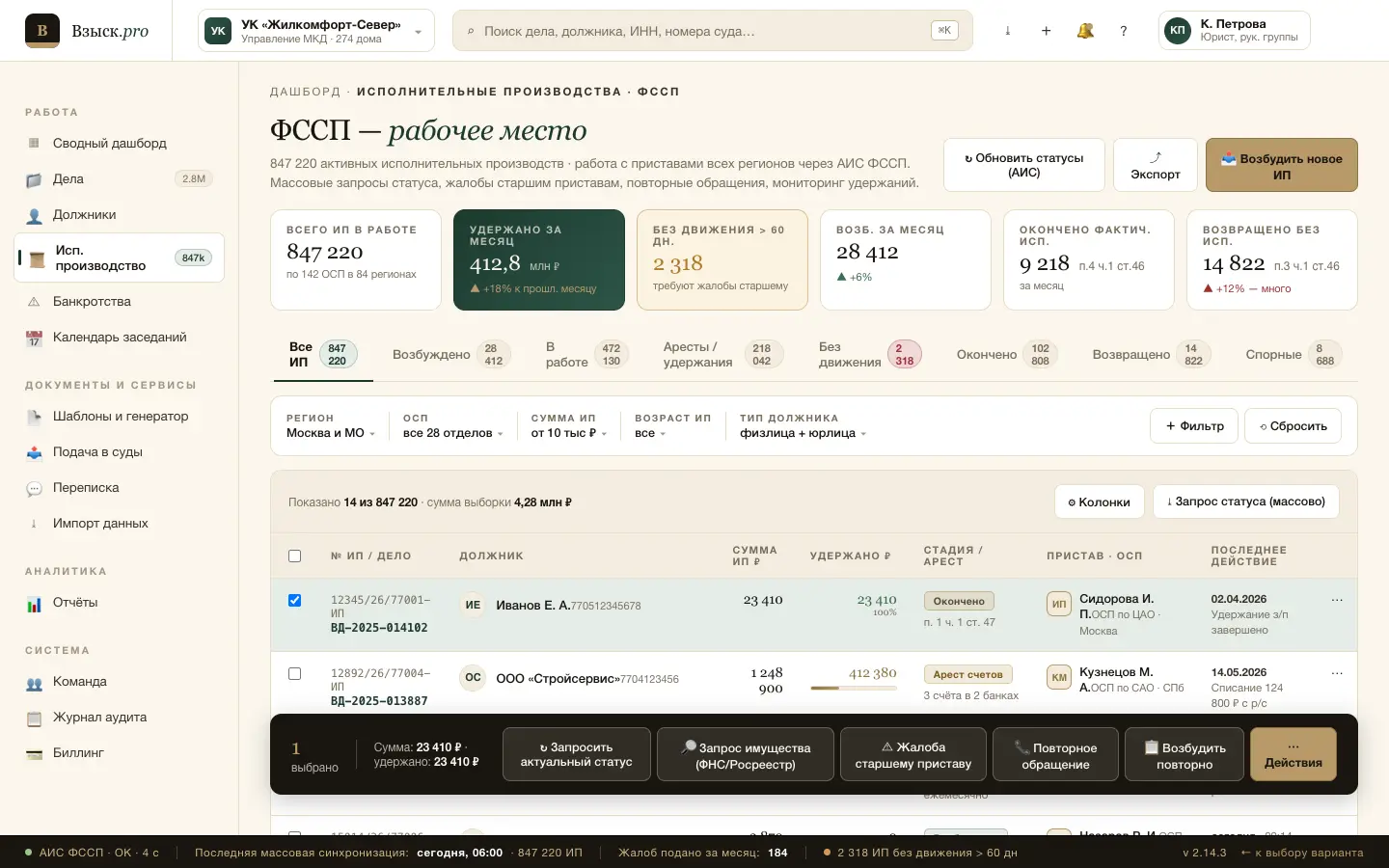
Task: Open Переписка in sidebar
Action: tap(120, 487)
